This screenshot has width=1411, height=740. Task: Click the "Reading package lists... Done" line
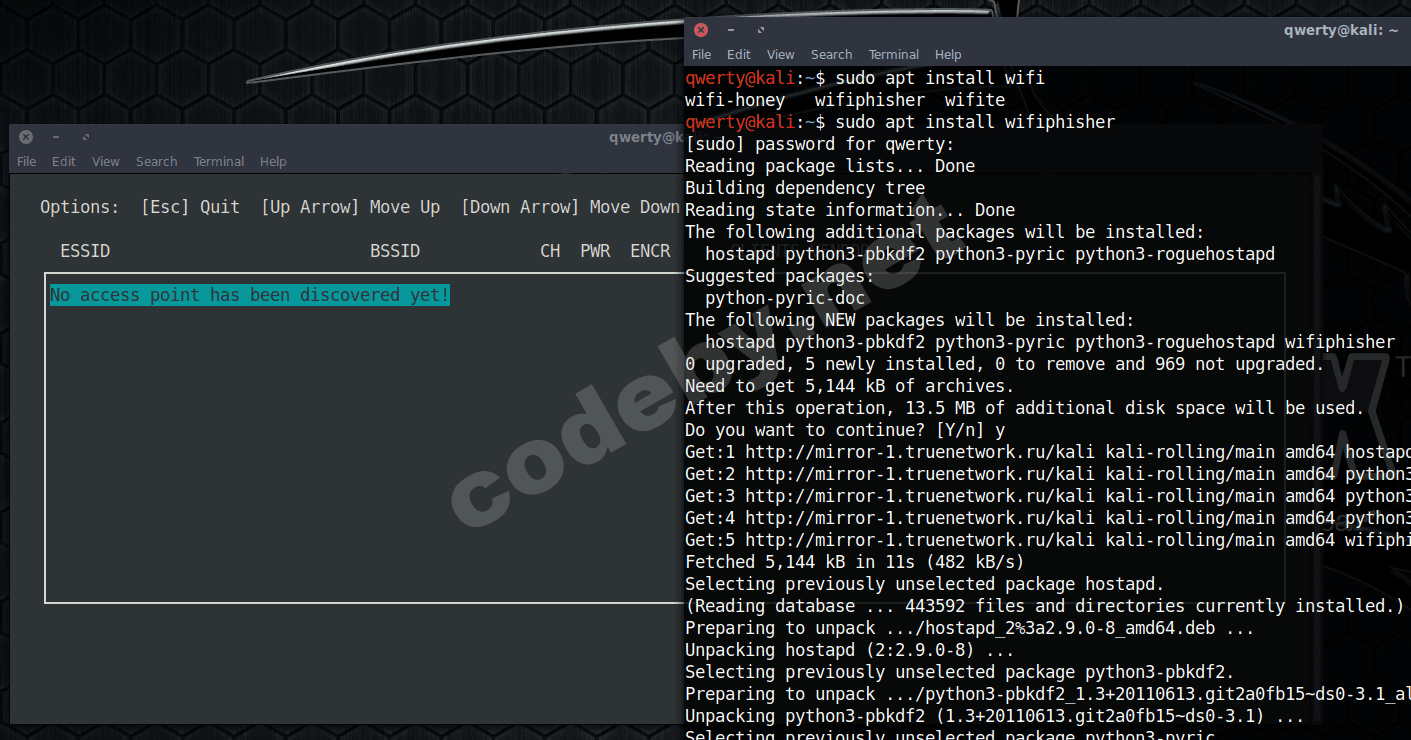(830, 166)
